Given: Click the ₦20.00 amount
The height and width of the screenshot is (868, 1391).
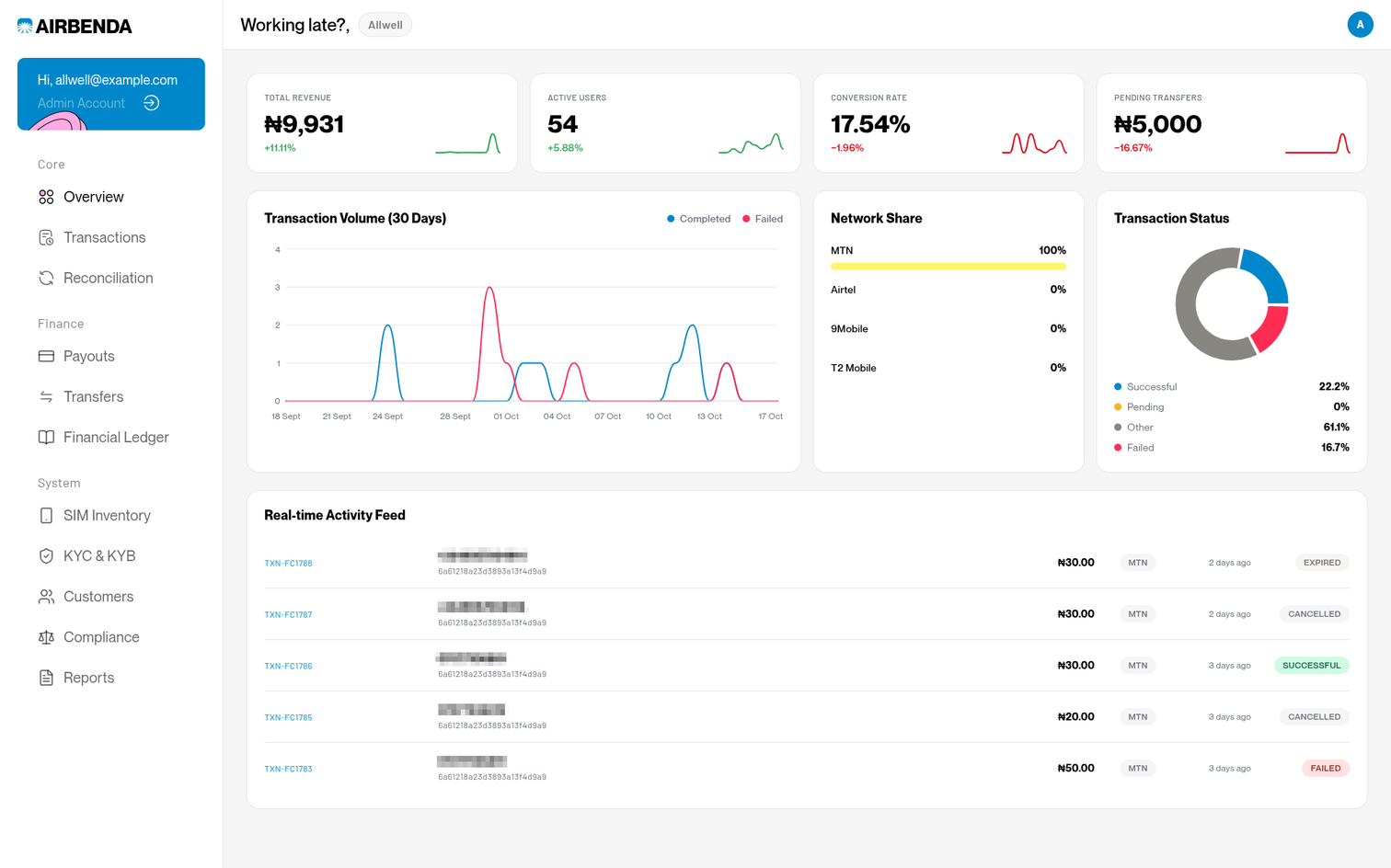Looking at the screenshot, I should [x=1075, y=717].
